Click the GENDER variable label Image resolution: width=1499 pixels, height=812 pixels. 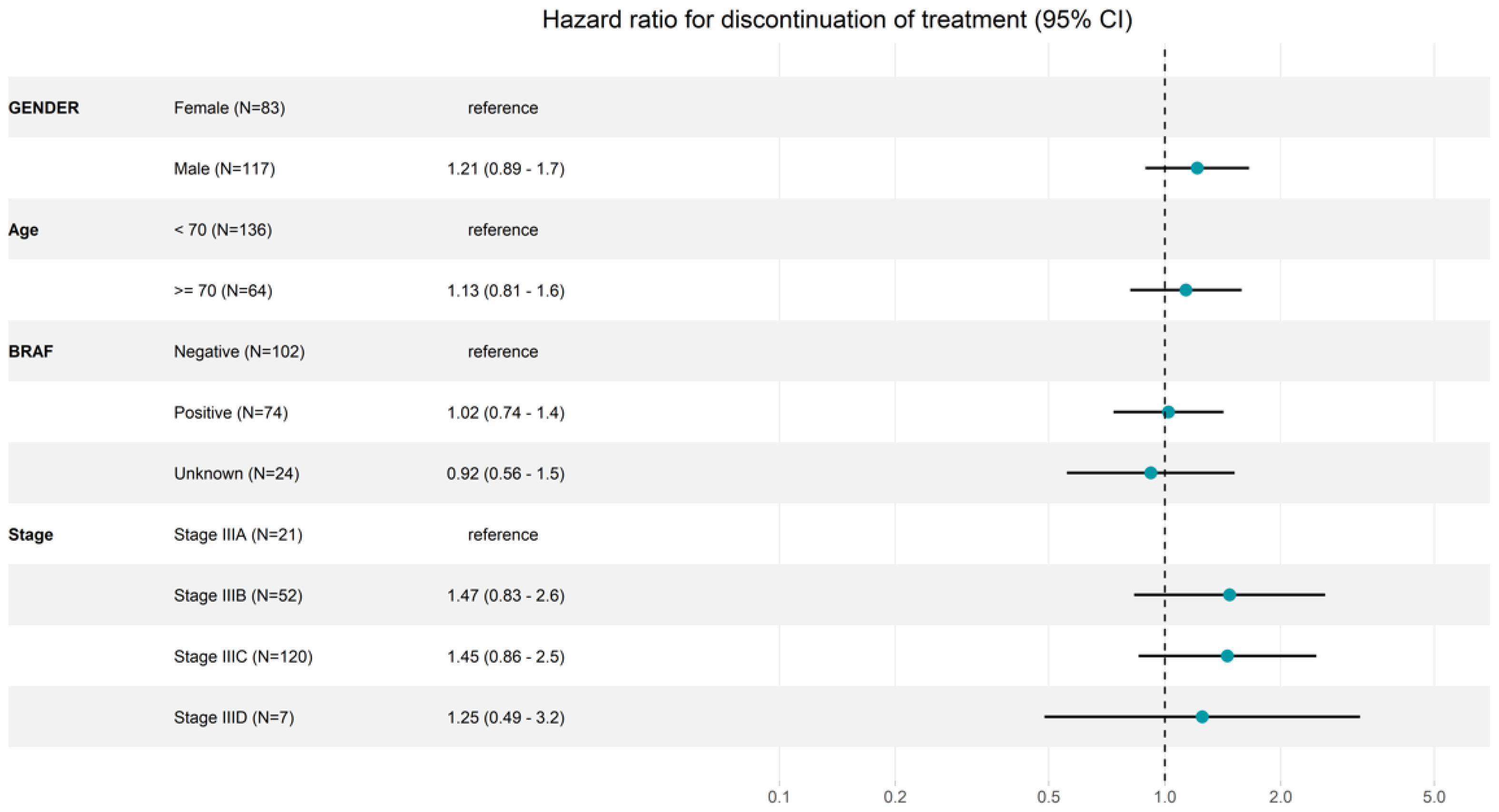pyautogui.click(x=44, y=108)
